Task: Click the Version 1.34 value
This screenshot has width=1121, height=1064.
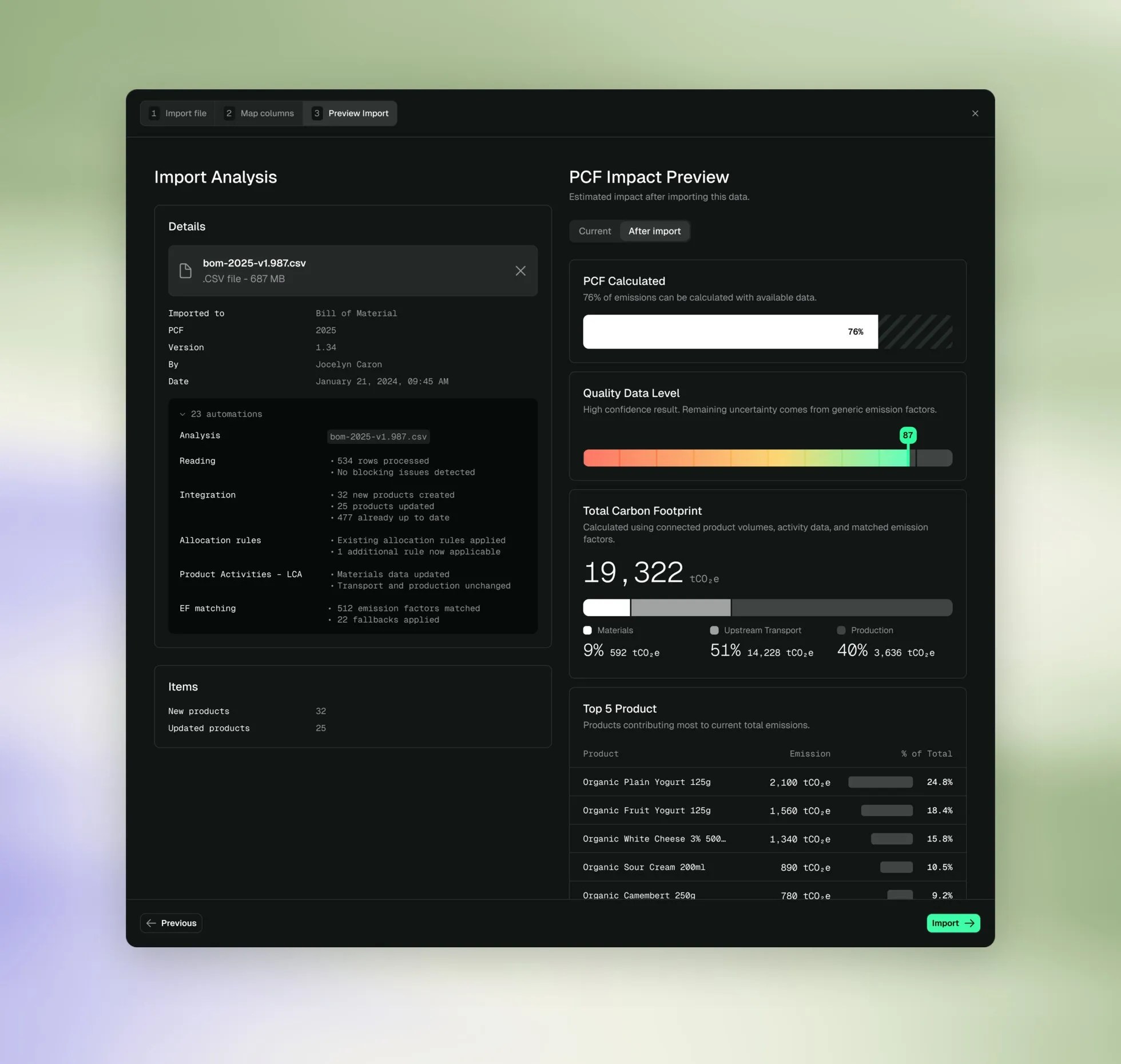Action: pyautogui.click(x=326, y=347)
